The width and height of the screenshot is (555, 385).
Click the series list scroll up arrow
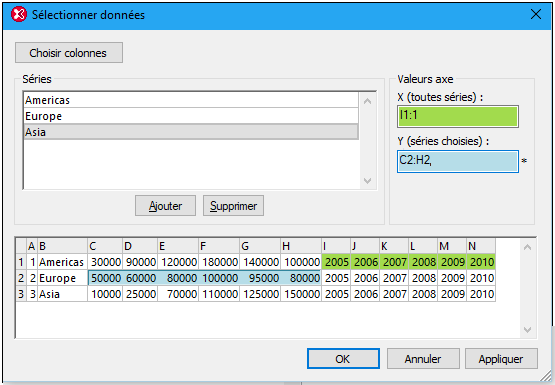[x=367, y=102]
